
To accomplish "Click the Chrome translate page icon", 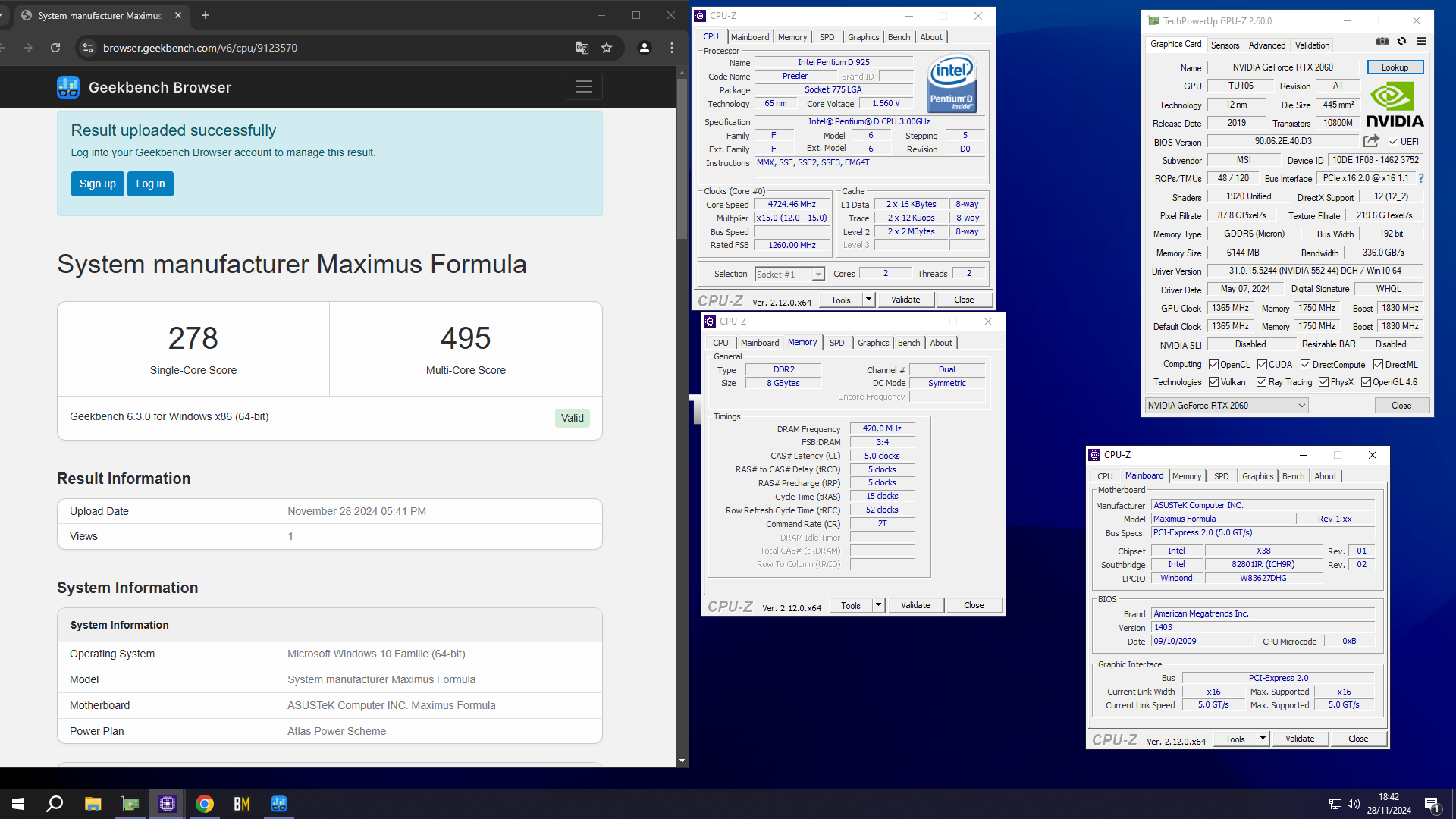I will pyautogui.click(x=582, y=48).
